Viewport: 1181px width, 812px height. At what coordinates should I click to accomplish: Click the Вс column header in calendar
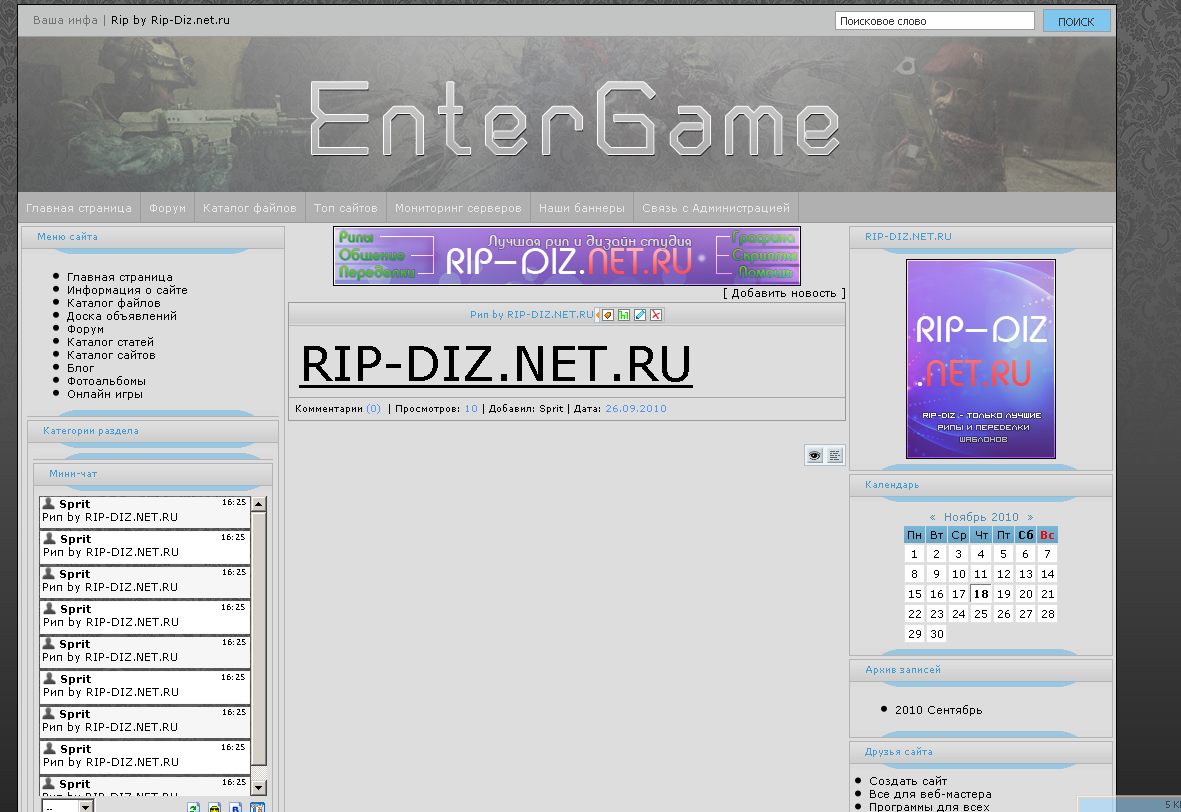(x=1047, y=535)
